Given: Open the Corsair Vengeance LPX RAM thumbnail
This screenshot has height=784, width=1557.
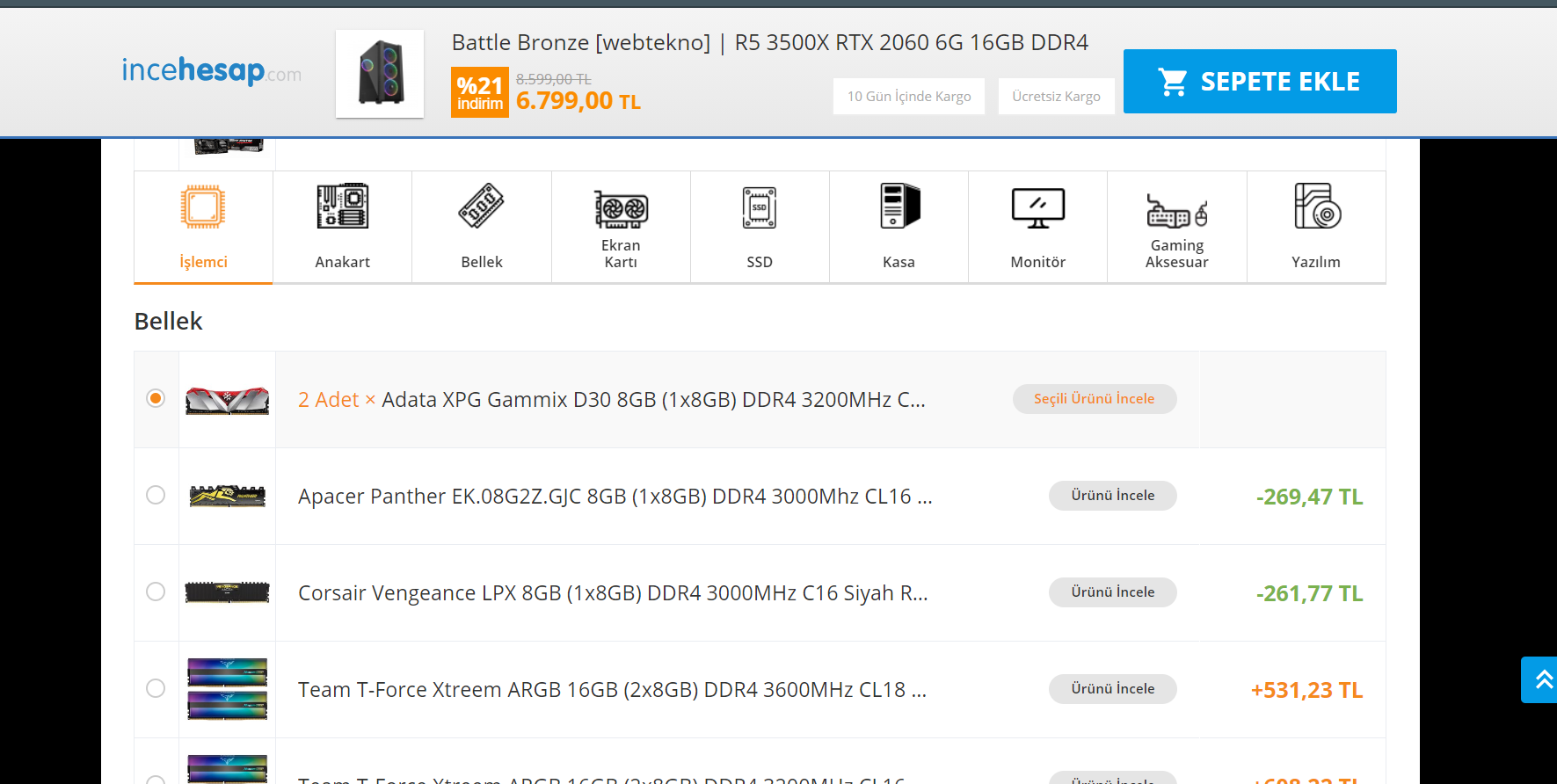Looking at the screenshot, I should pos(227,592).
